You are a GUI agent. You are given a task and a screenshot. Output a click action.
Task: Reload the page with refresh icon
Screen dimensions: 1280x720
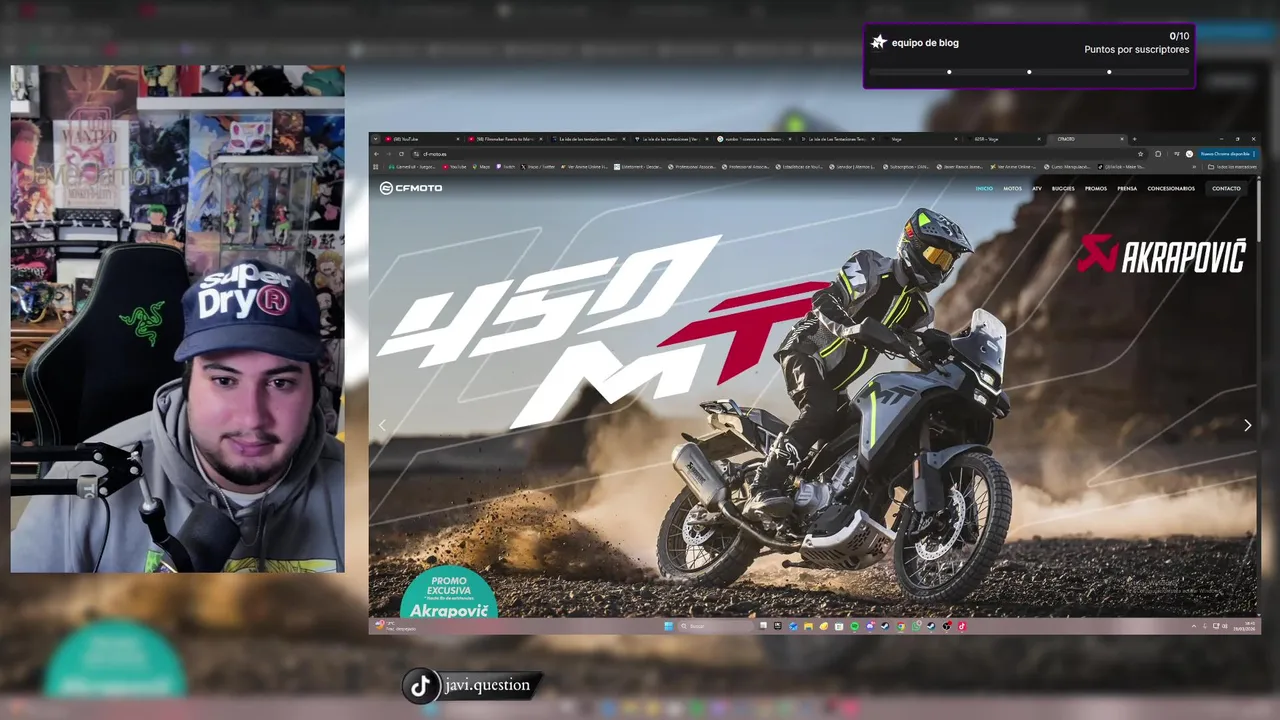point(402,154)
